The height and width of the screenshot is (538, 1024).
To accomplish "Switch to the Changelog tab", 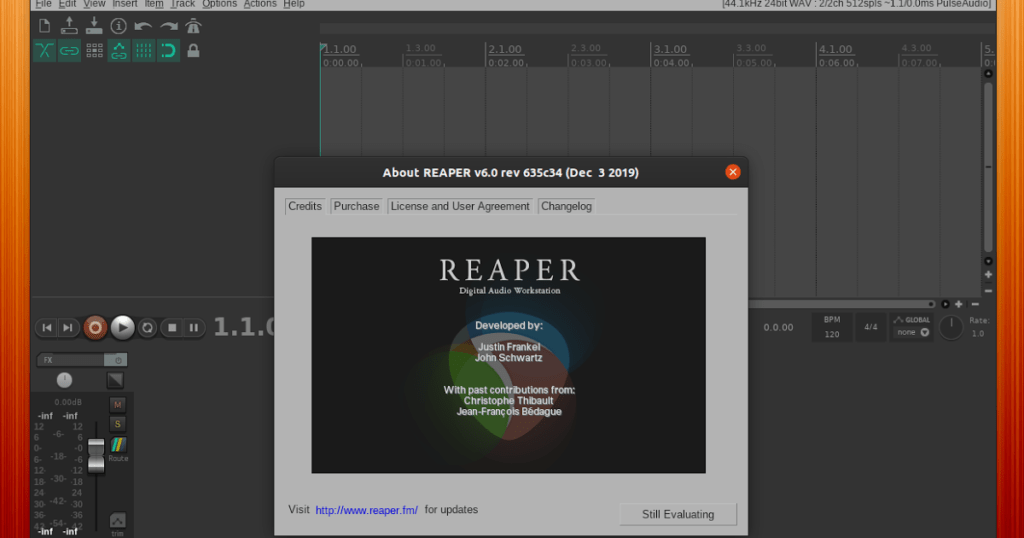I will (x=566, y=206).
